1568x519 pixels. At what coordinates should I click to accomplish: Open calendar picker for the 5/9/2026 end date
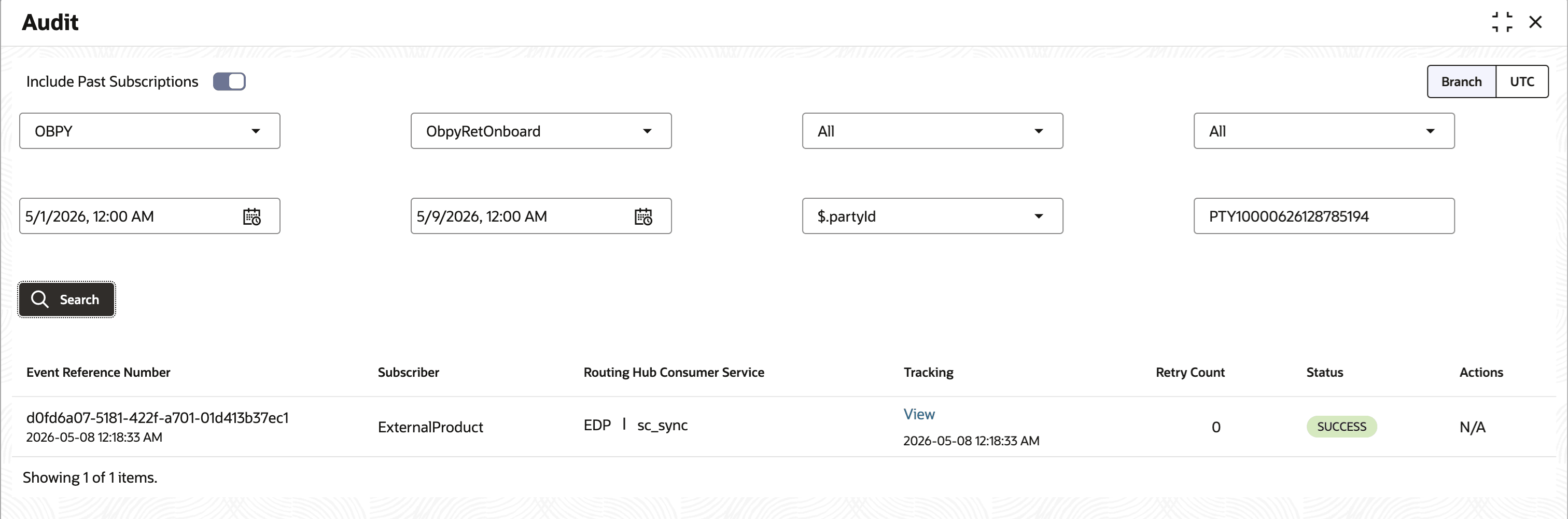click(x=643, y=216)
